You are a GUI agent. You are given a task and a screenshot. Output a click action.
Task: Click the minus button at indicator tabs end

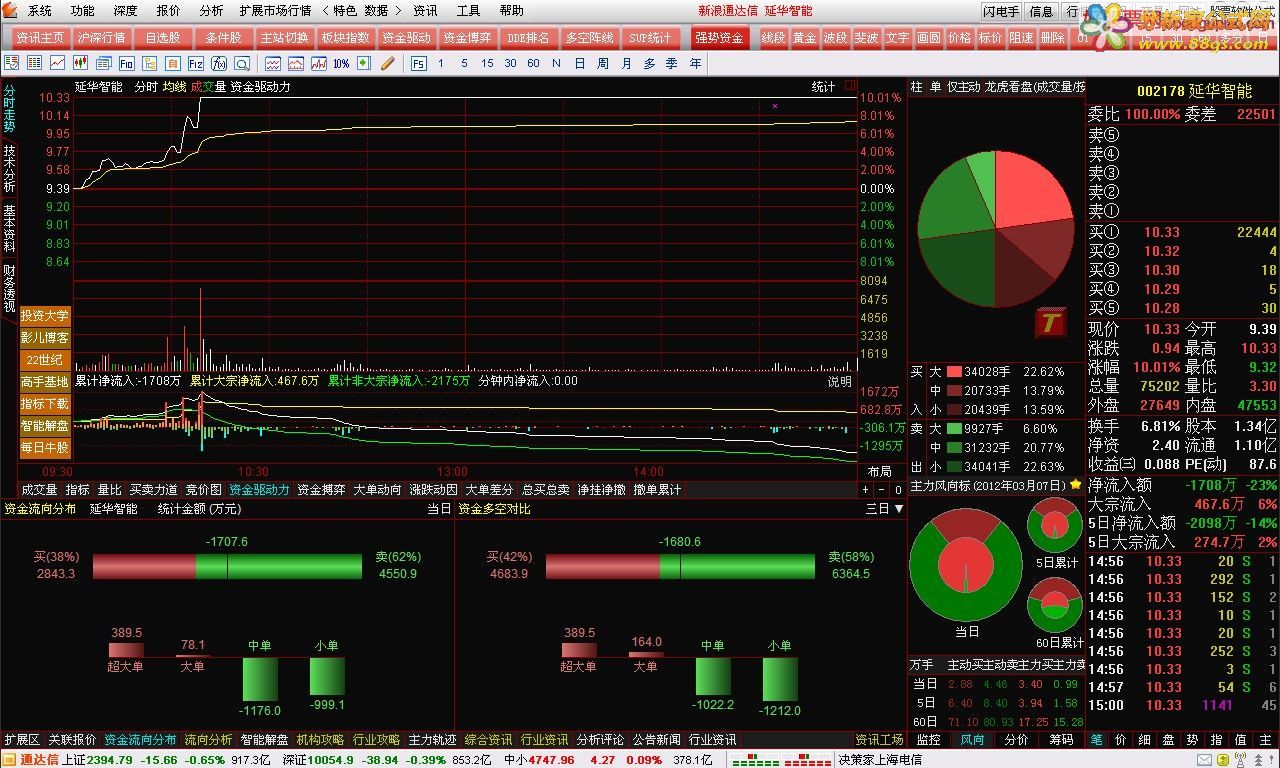(x=883, y=490)
